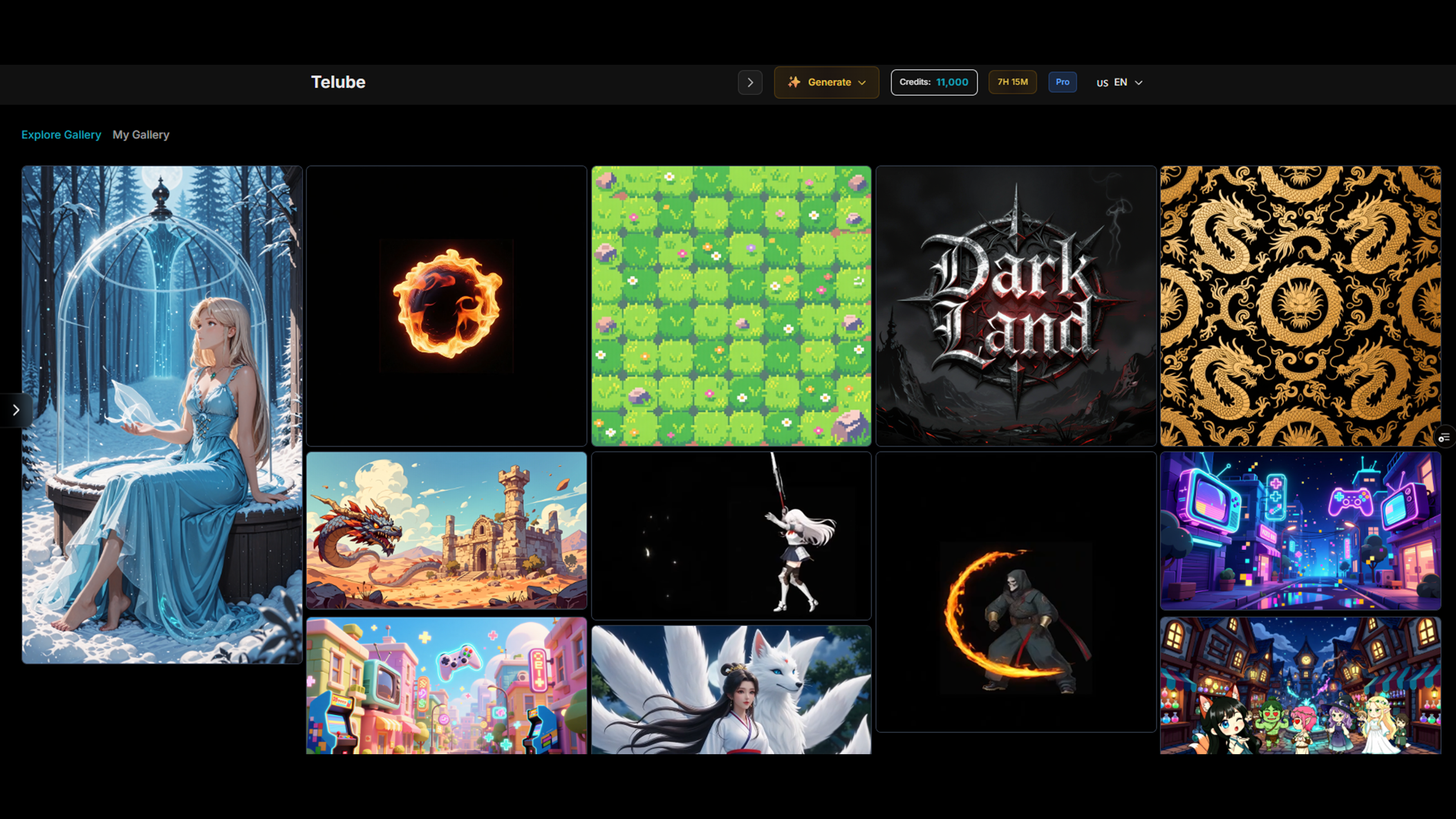The image size is (1456, 819).
Task: Click the 7H 15M timer badge
Action: click(1012, 83)
